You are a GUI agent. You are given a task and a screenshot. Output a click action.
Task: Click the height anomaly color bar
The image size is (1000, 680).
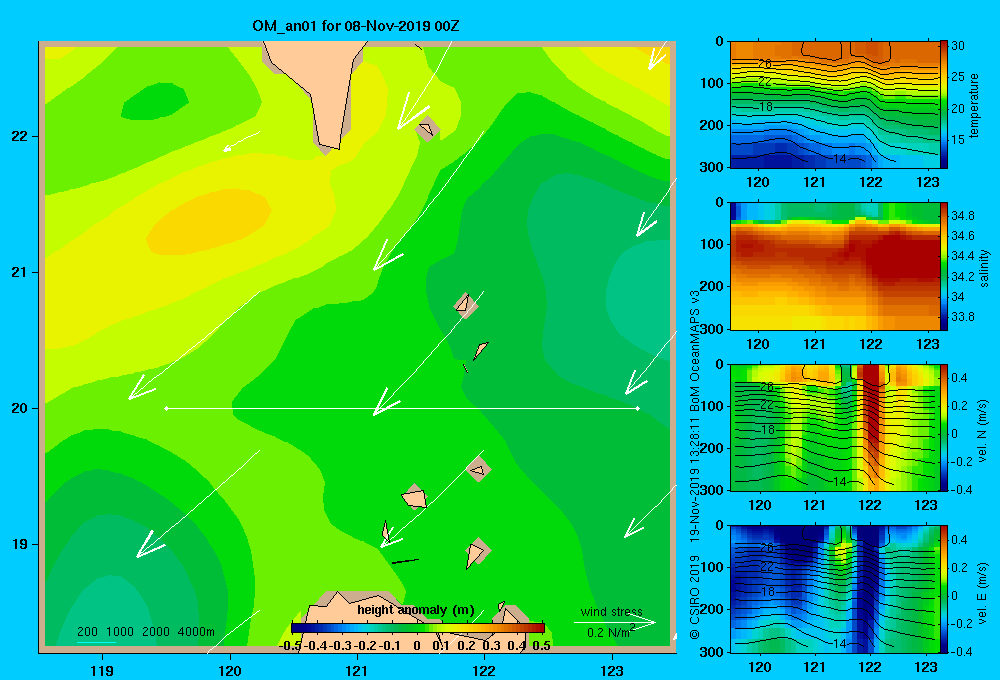[417, 628]
